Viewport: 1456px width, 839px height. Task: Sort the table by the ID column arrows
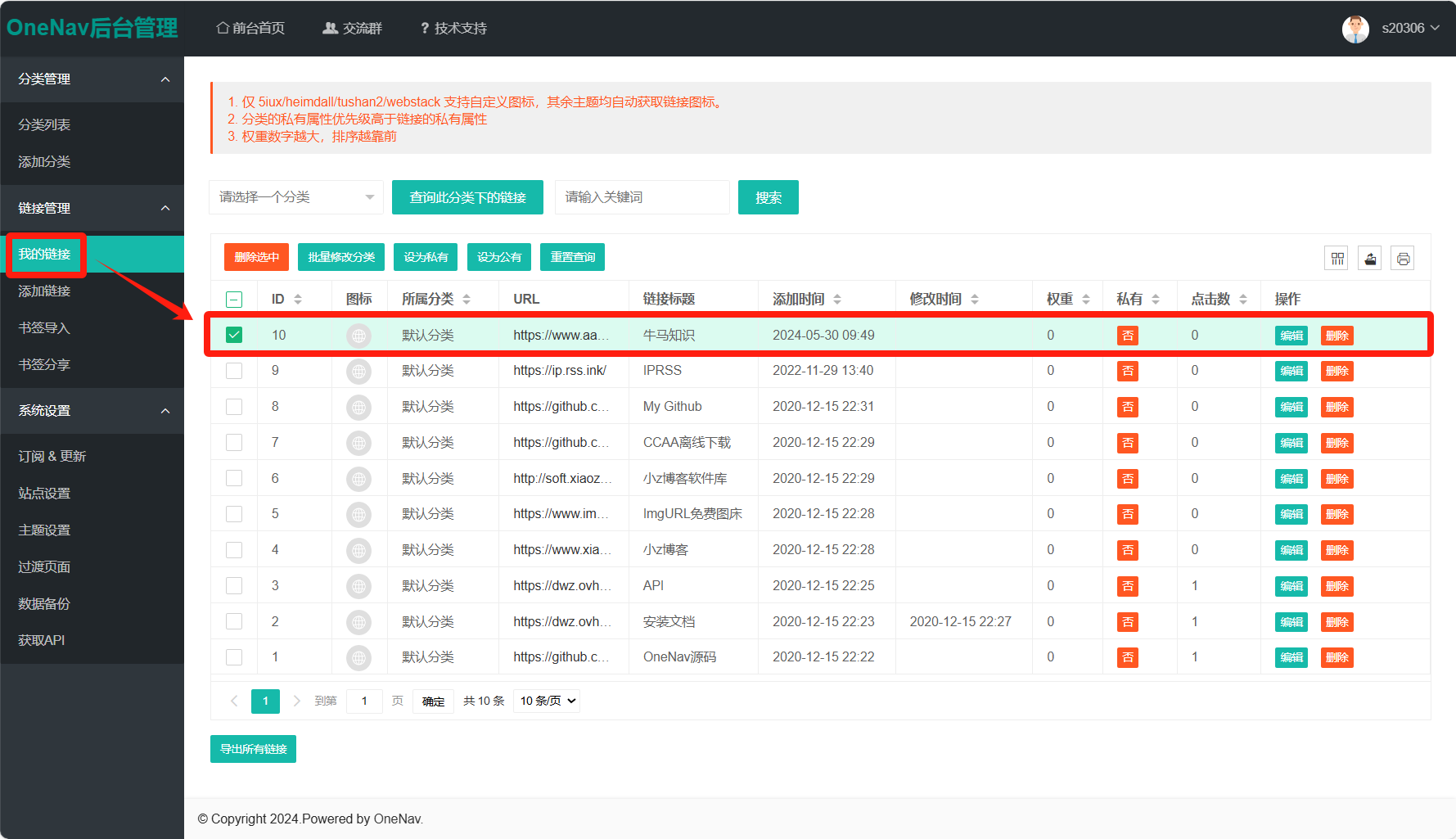coord(298,300)
